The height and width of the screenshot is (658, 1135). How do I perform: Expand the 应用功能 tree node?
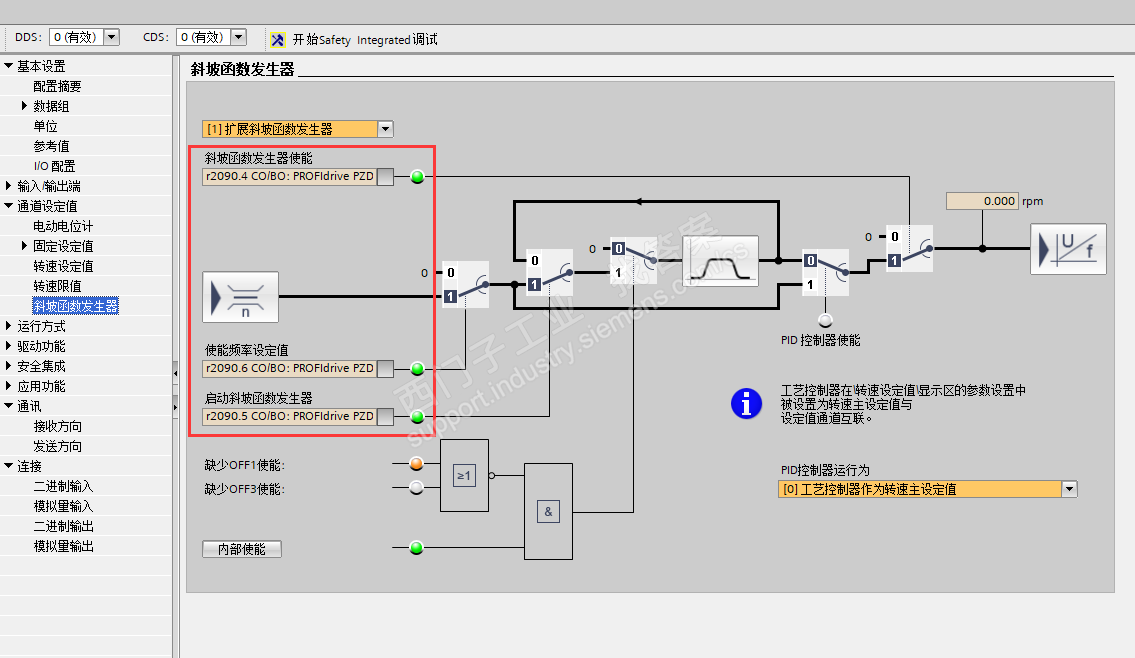9,386
